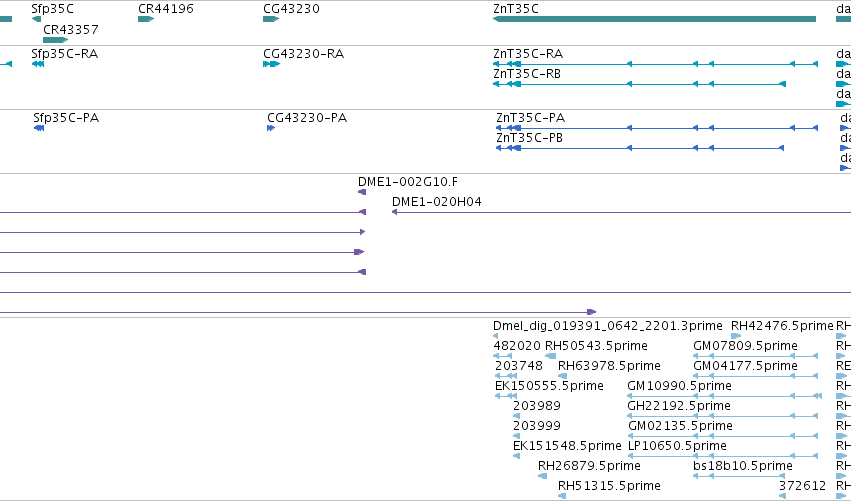Viewport: 851px width, 501px height.
Task: Select the Sfp35C-PA protein label
Action: coord(66,118)
